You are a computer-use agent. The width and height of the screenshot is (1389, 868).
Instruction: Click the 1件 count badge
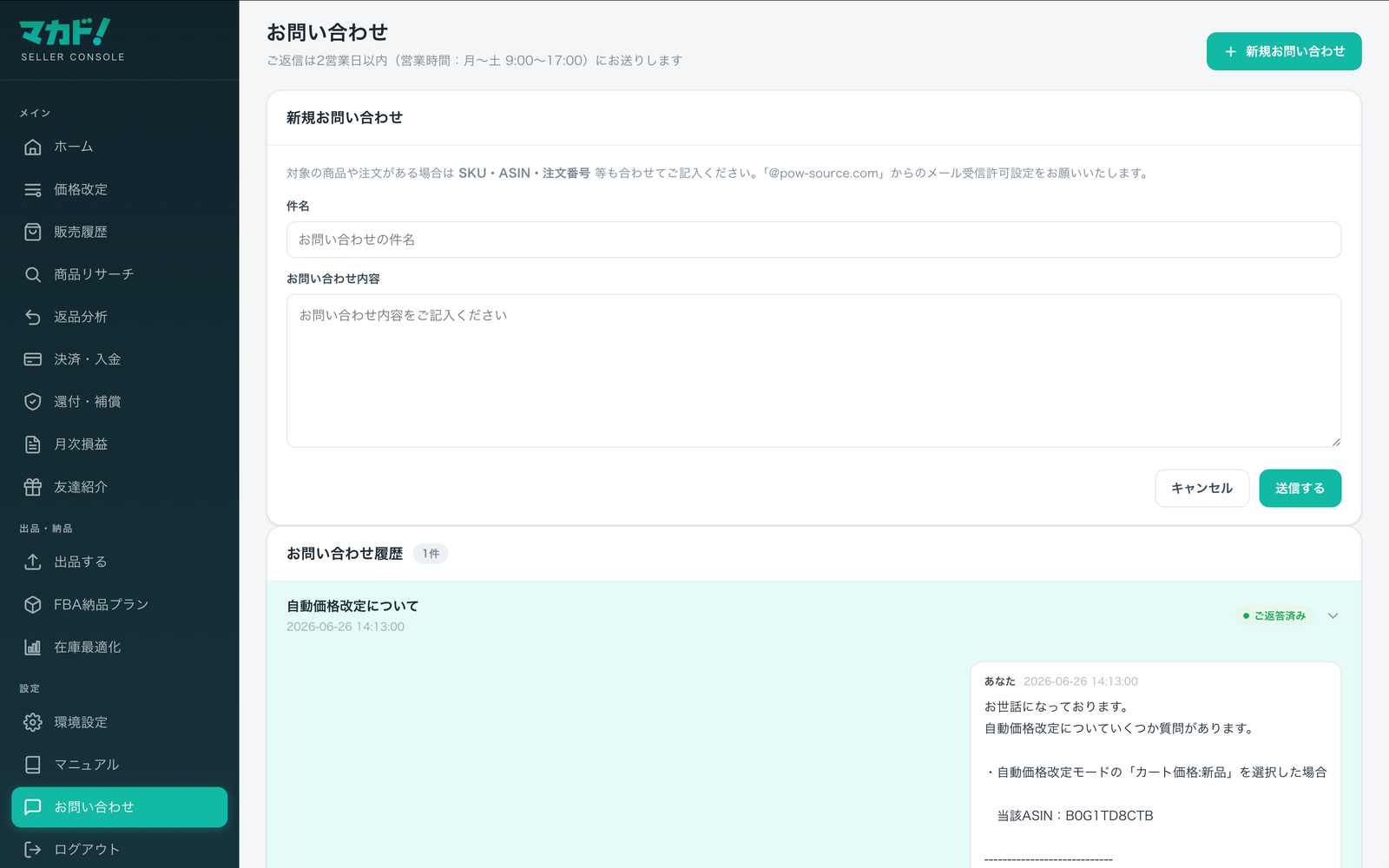click(431, 554)
